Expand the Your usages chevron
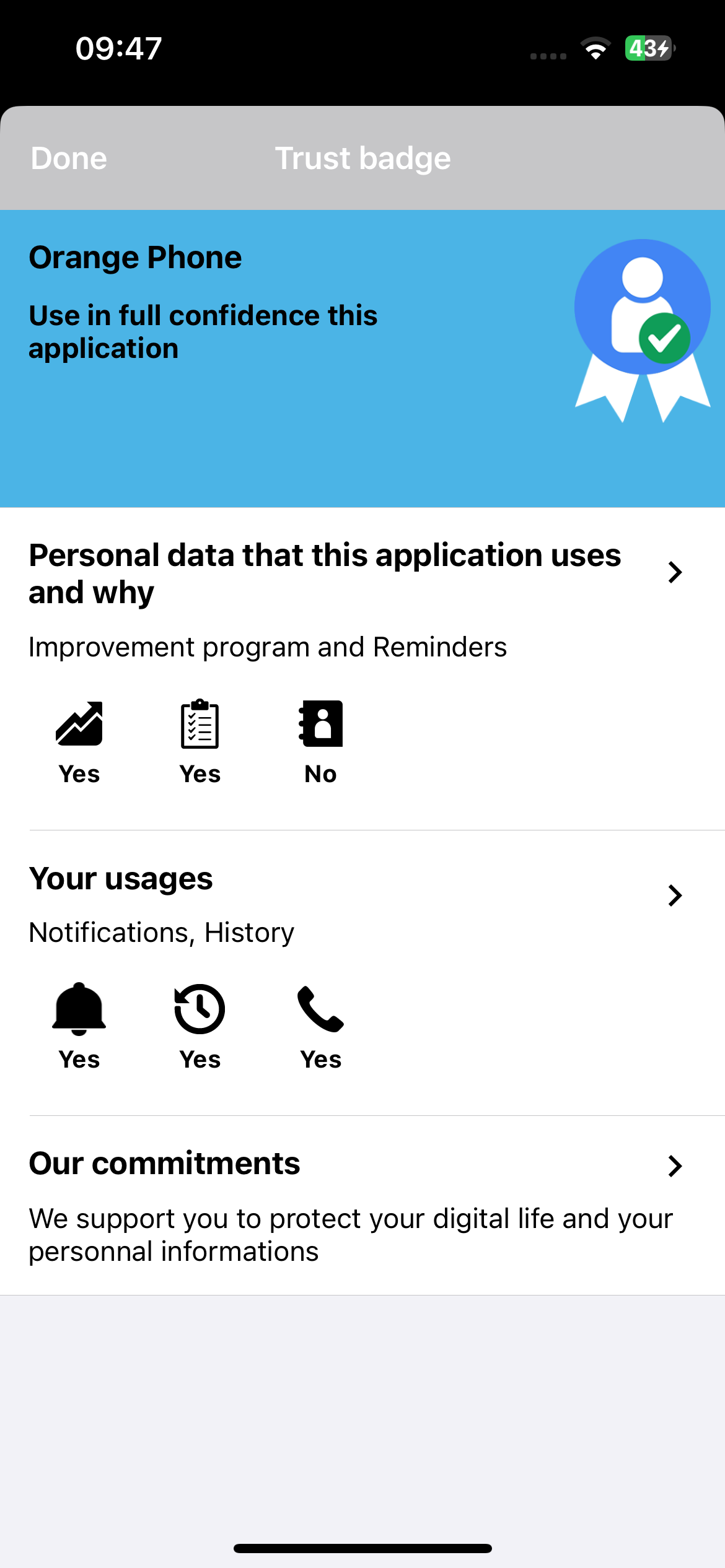The width and height of the screenshot is (725, 1568). click(675, 895)
